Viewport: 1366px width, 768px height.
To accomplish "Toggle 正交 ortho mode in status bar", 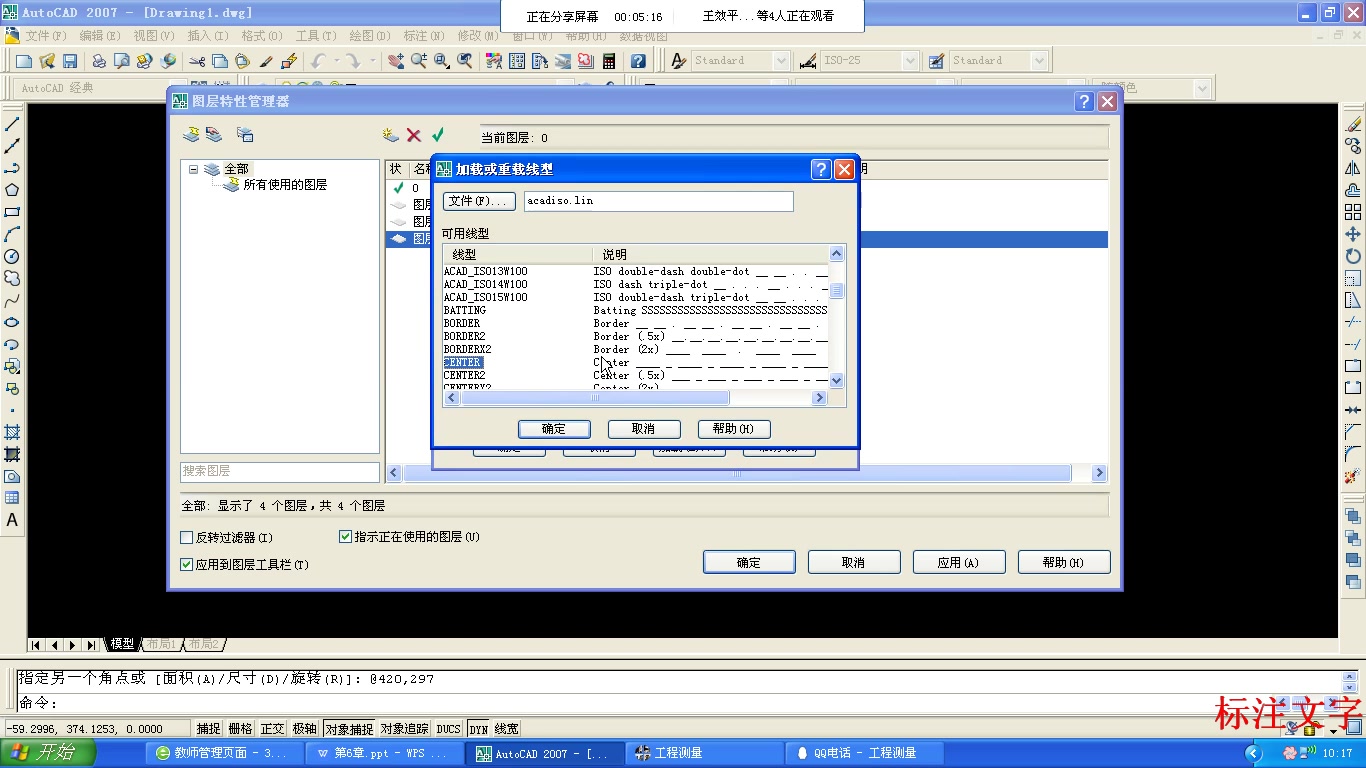I will (x=272, y=729).
